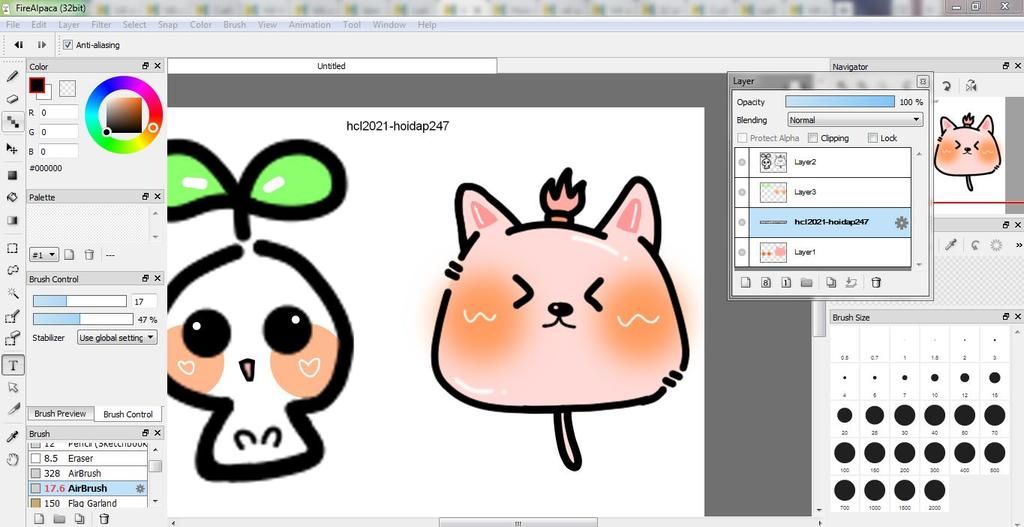
Task: Select the Gradient tool
Action: pos(12,220)
